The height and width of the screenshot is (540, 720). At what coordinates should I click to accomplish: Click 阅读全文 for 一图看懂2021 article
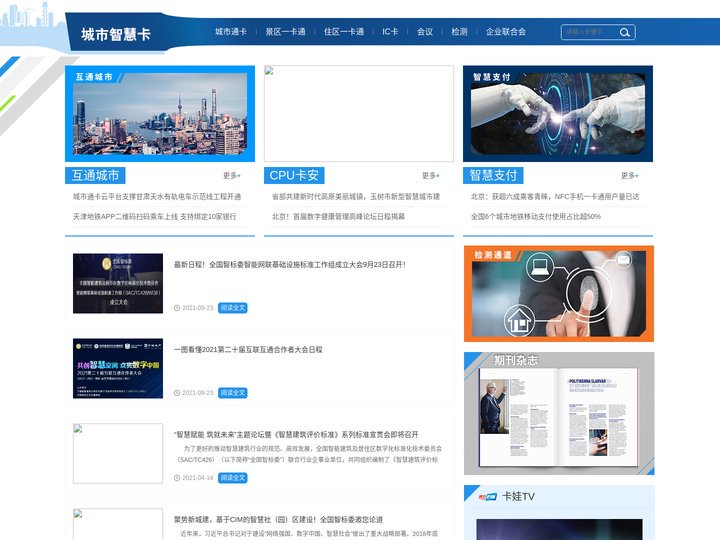pyautogui.click(x=233, y=393)
